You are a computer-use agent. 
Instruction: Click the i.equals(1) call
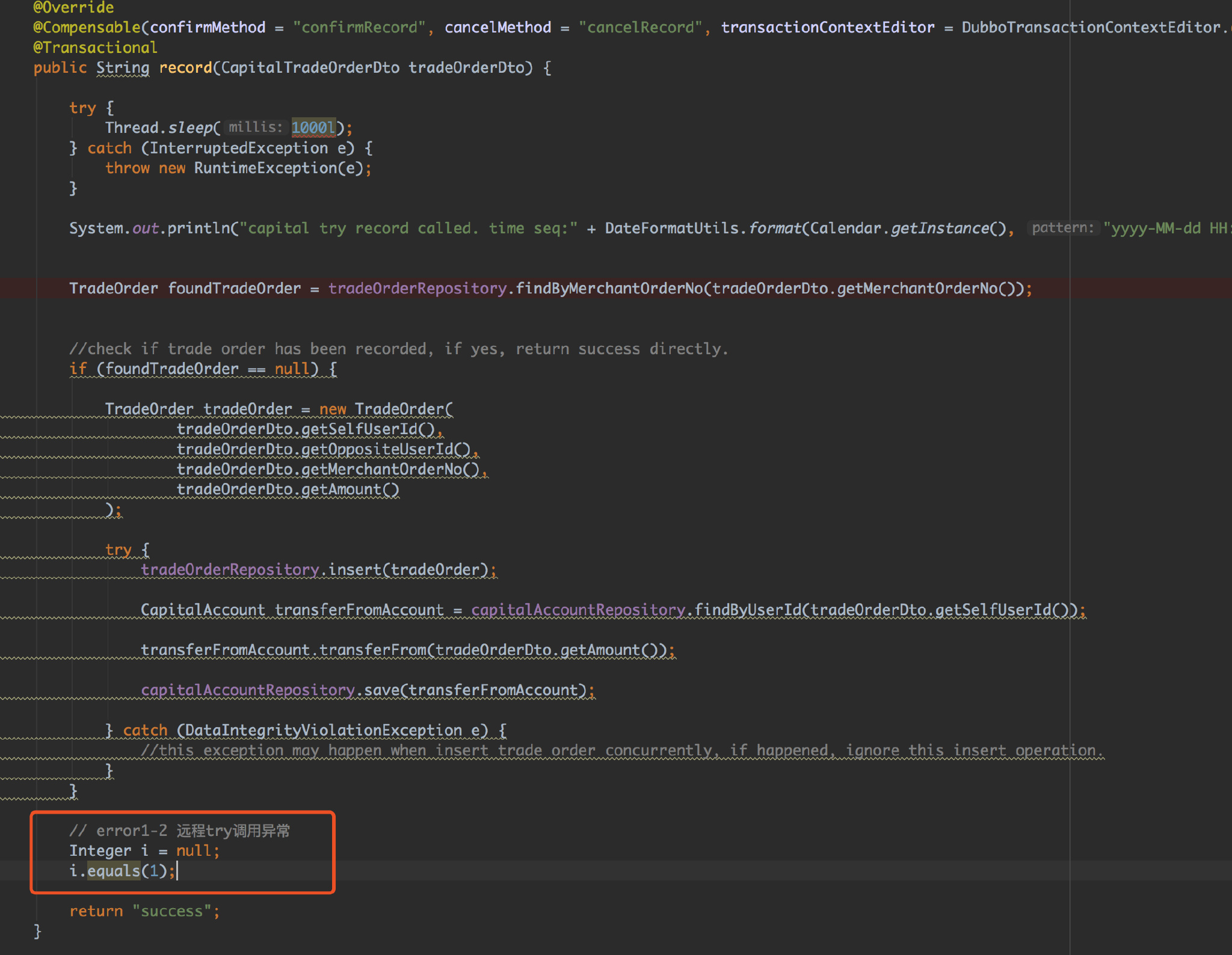click(x=122, y=871)
